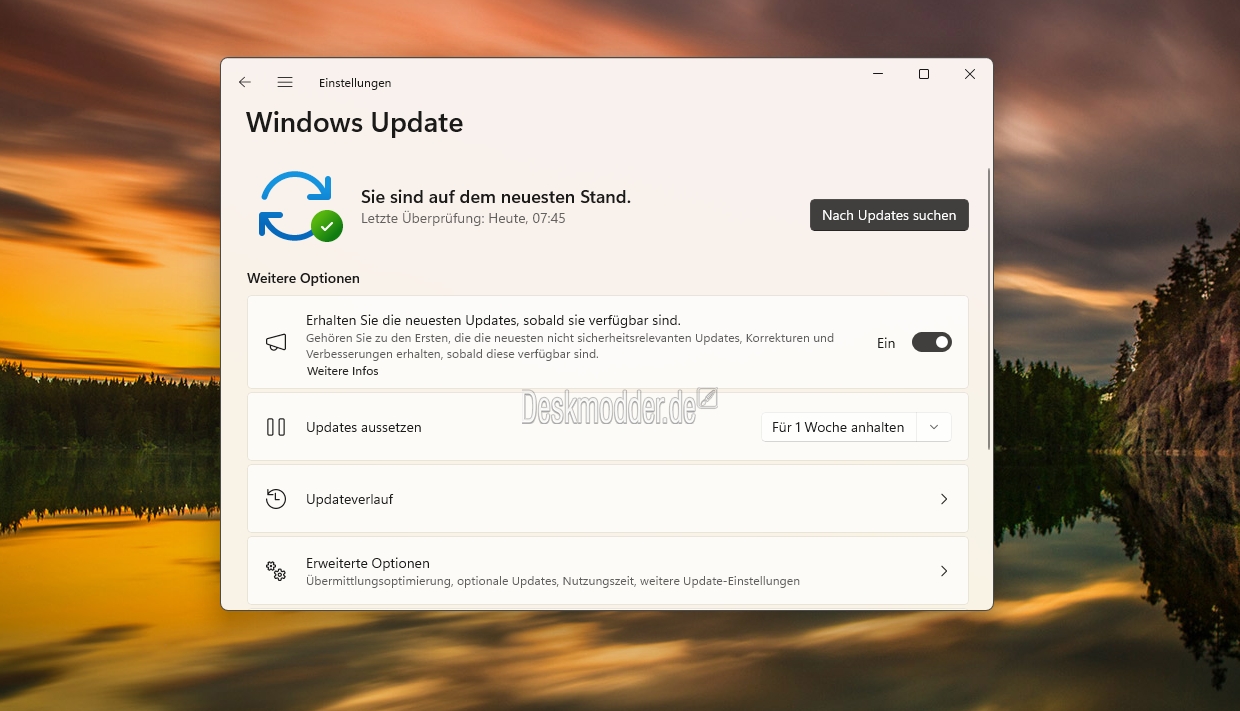Go back using the arrow icon
Screen dimensions: 1240x711
[245, 82]
